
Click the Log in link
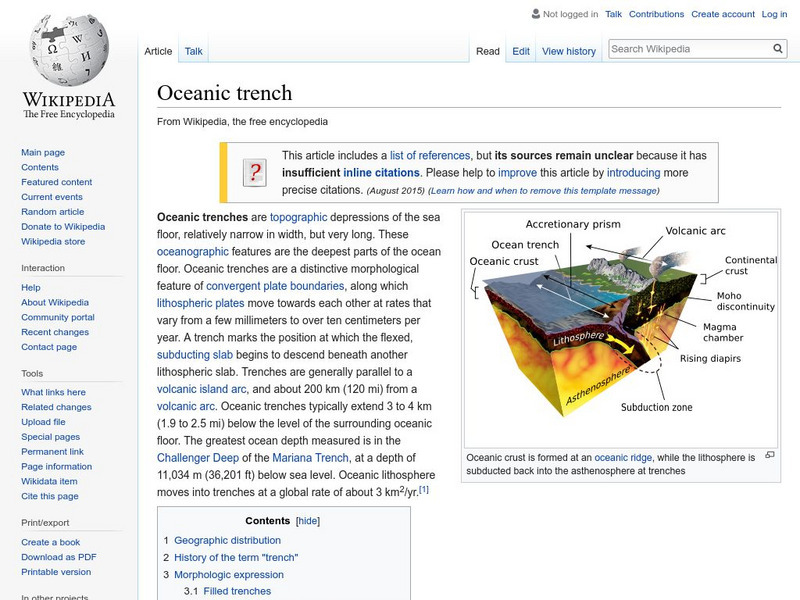point(774,14)
